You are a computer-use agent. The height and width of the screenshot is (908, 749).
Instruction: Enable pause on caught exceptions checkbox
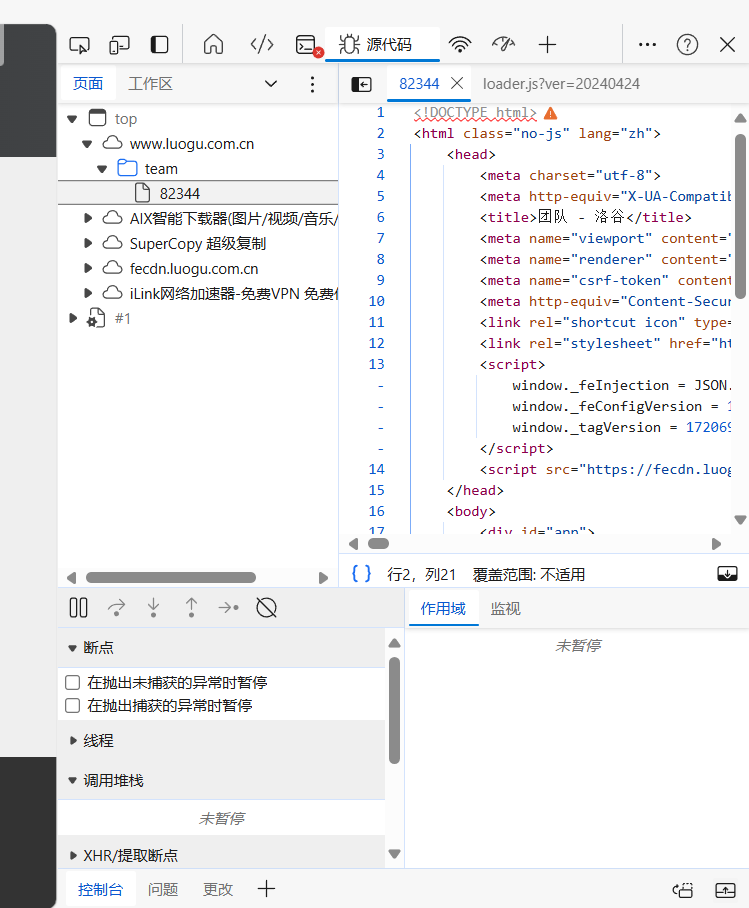72,705
